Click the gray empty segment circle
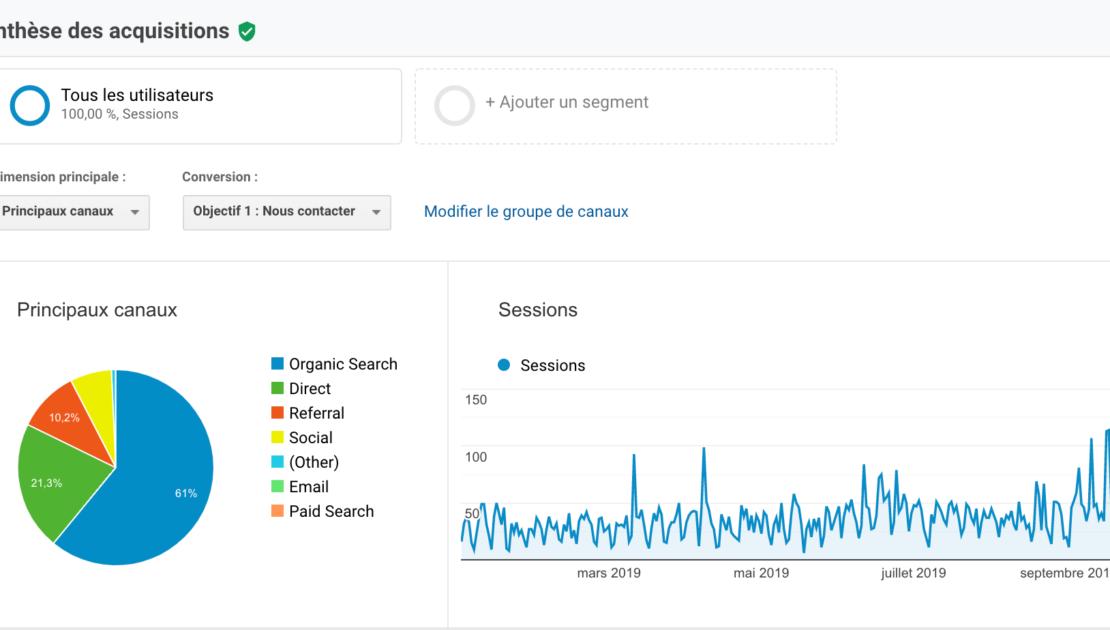 (455, 105)
